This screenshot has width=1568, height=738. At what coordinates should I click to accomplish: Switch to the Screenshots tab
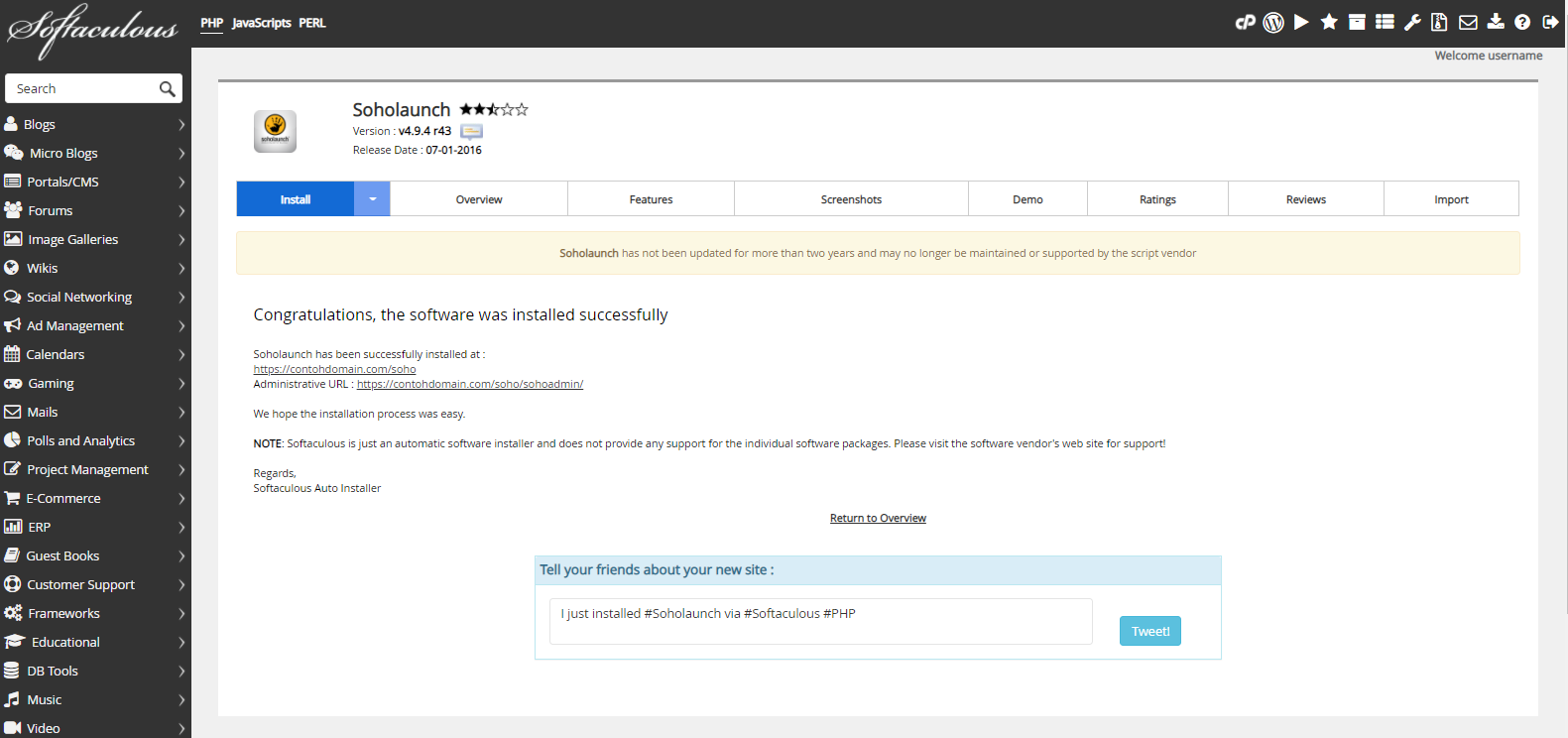(x=850, y=199)
